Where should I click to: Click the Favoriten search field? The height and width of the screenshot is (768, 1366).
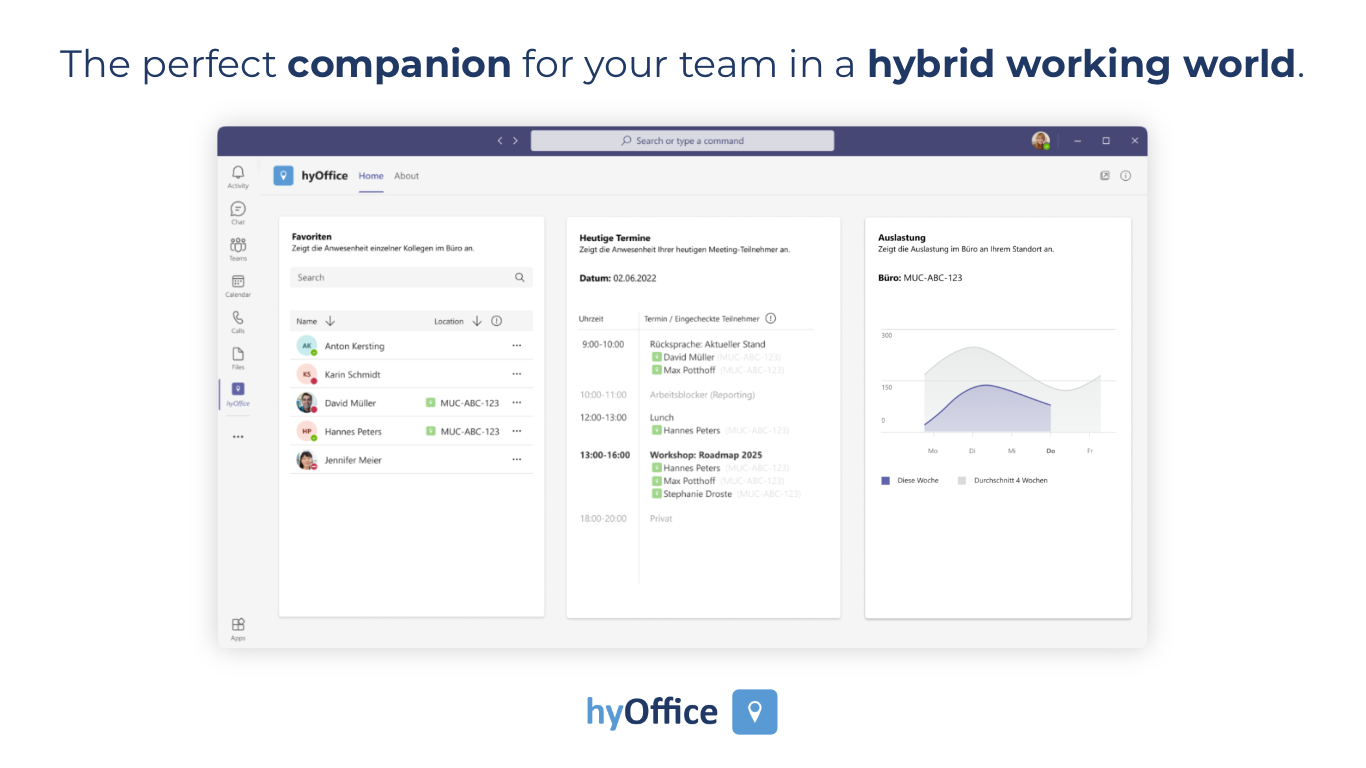(x=411, y=277)
